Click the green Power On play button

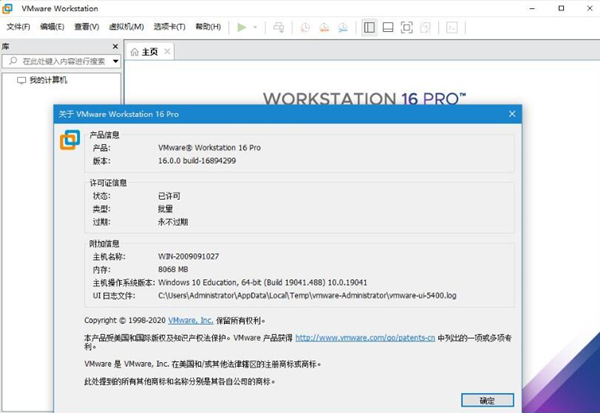click(241, 27)
